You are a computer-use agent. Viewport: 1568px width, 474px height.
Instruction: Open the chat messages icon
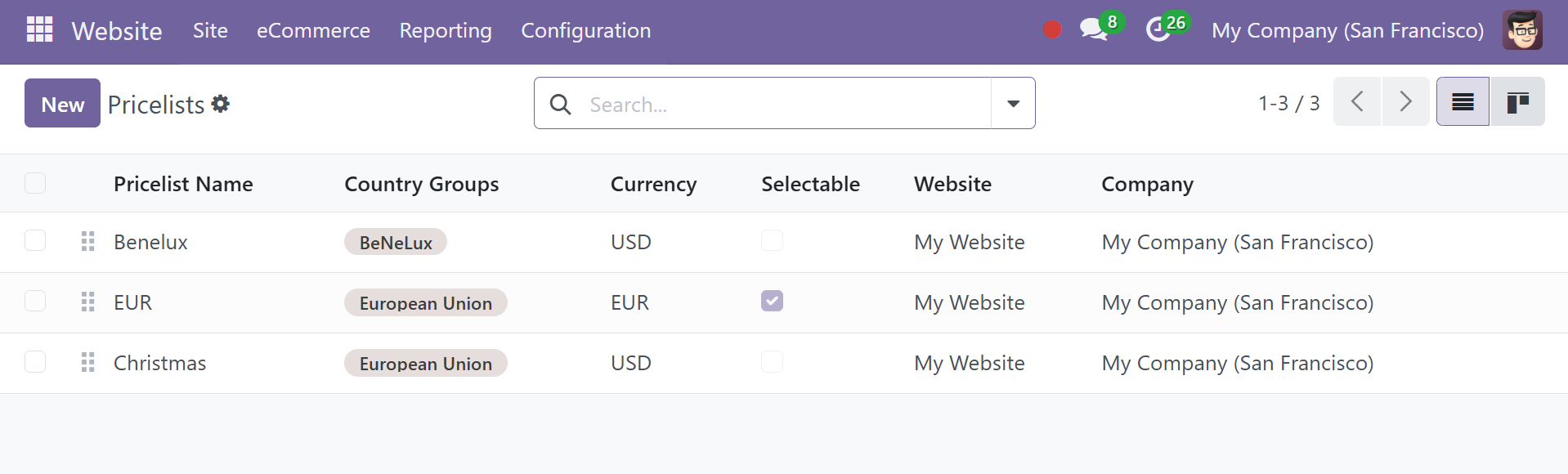coord(1093,30)
